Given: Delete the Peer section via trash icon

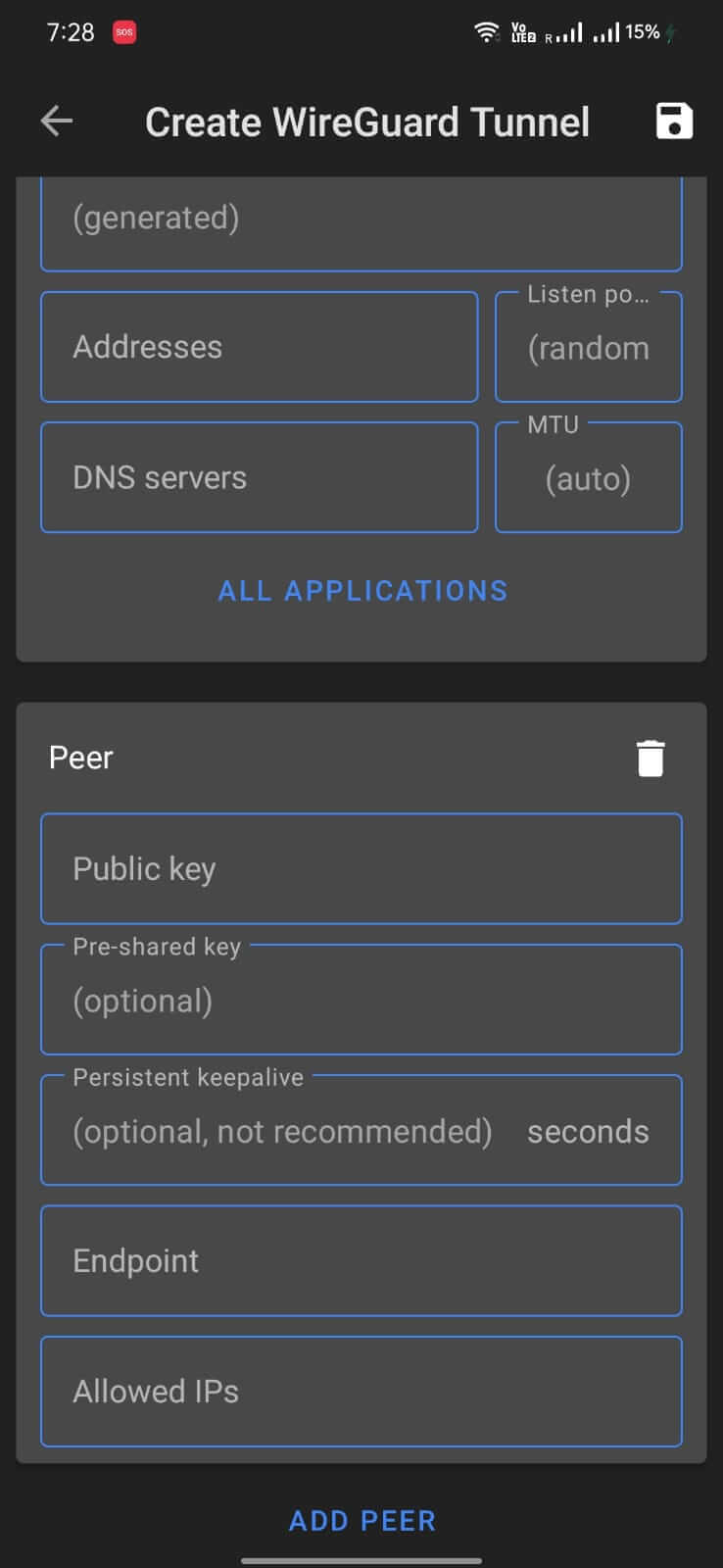Looking at the screenshot, I should pyautogui.click(x=651, y=757).
